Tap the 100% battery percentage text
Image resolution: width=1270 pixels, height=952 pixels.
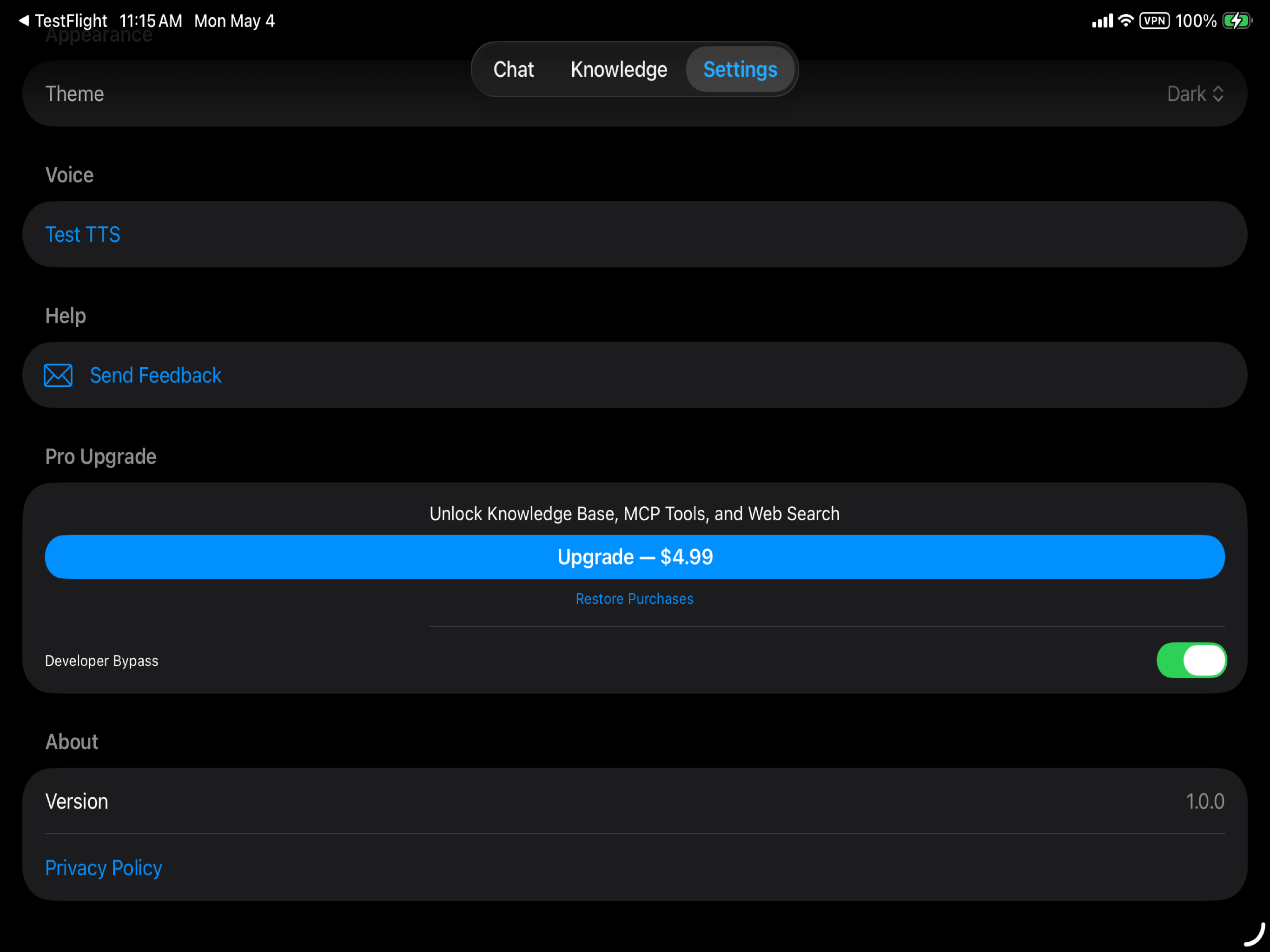[1195, 21]
